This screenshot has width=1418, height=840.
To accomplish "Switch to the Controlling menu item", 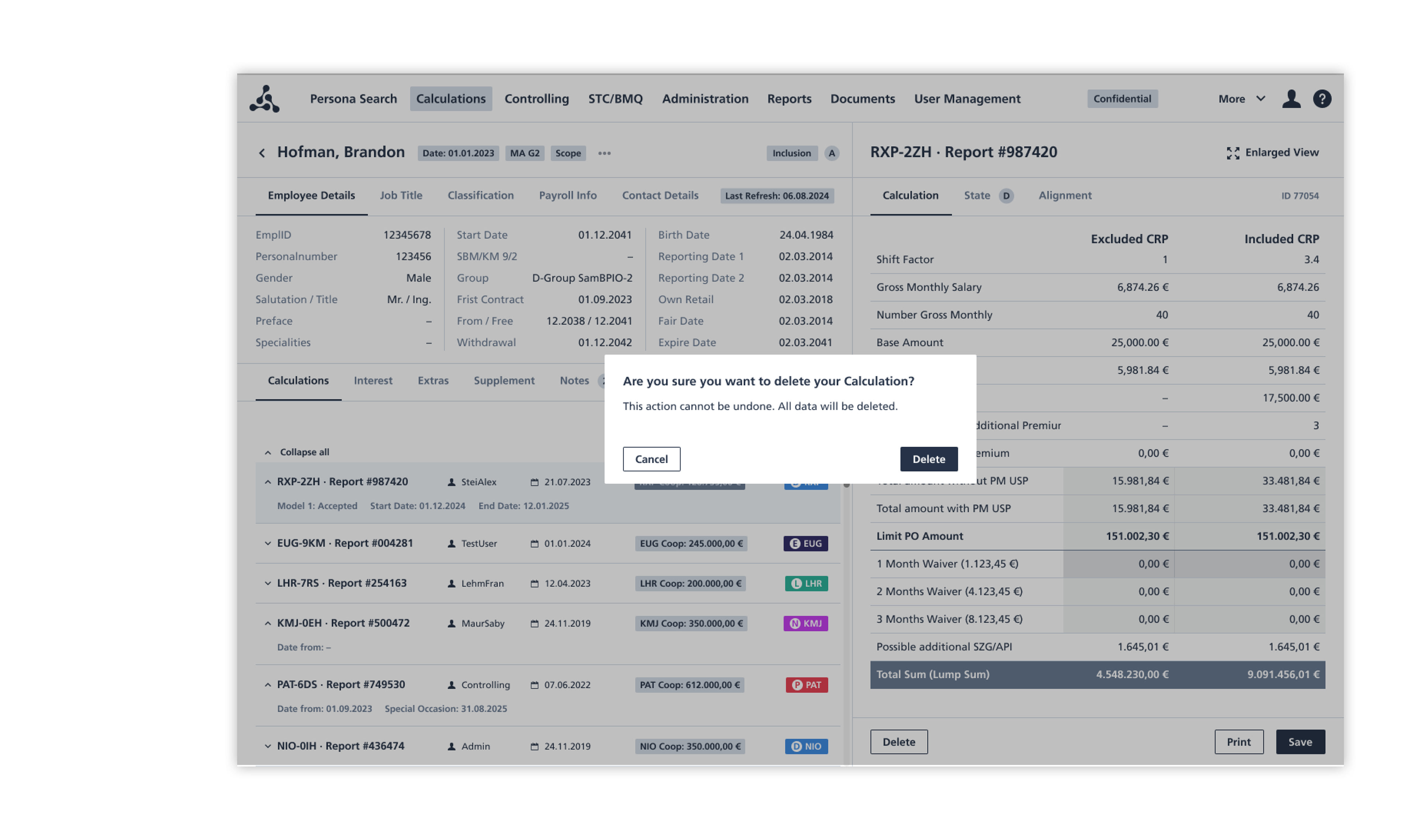I will click(x=536, y=99).
